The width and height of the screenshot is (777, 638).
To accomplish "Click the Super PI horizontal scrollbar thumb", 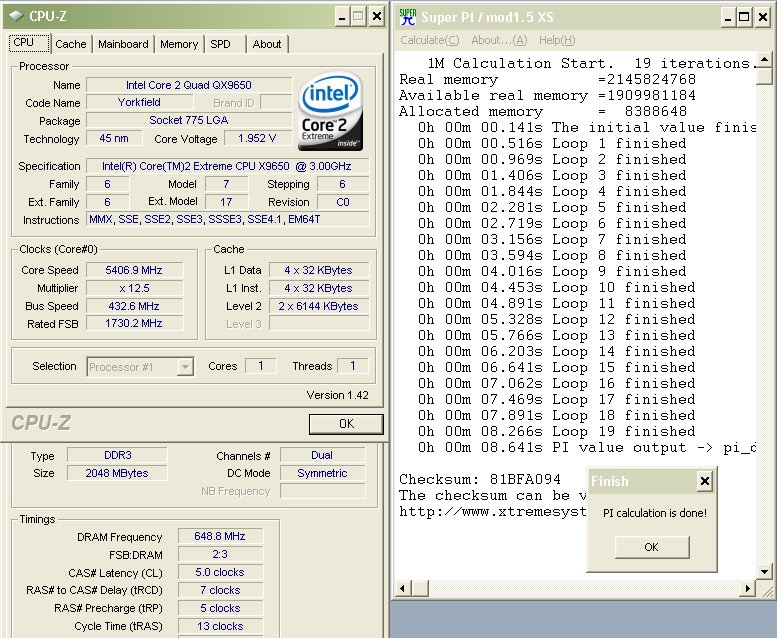I will pos(420,588).
